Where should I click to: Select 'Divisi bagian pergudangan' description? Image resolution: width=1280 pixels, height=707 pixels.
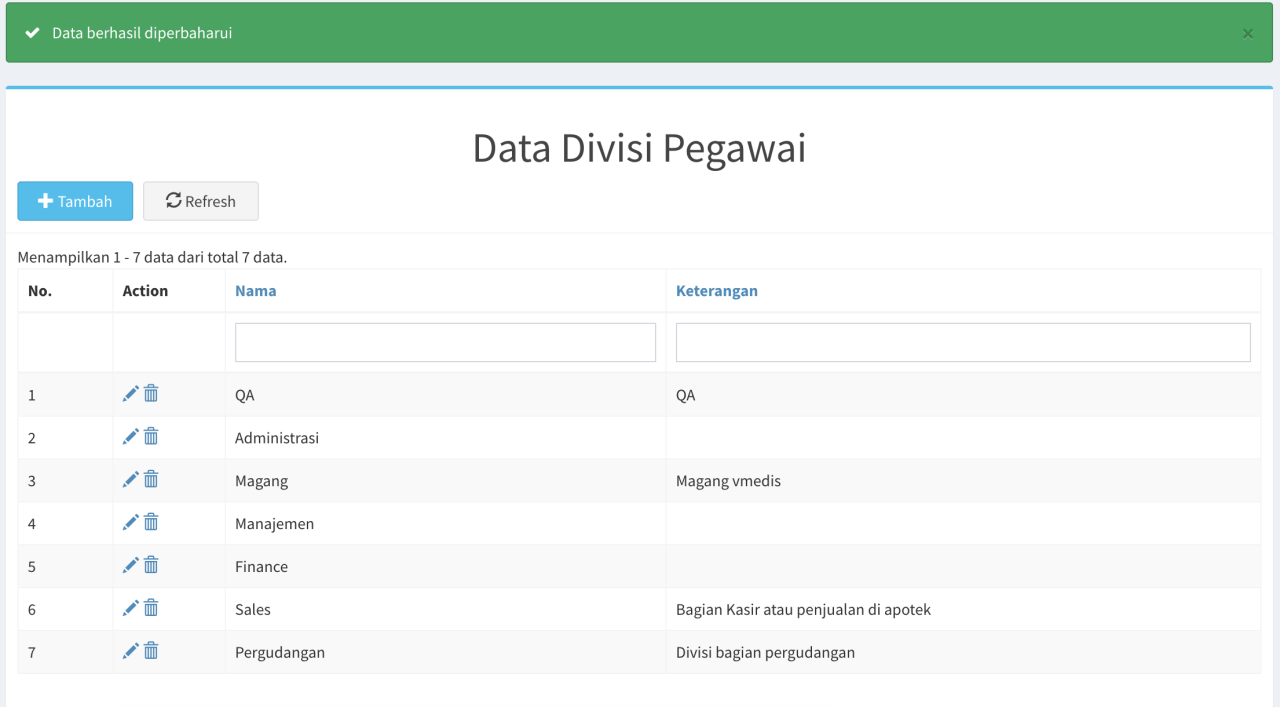(x=765, y=653)
